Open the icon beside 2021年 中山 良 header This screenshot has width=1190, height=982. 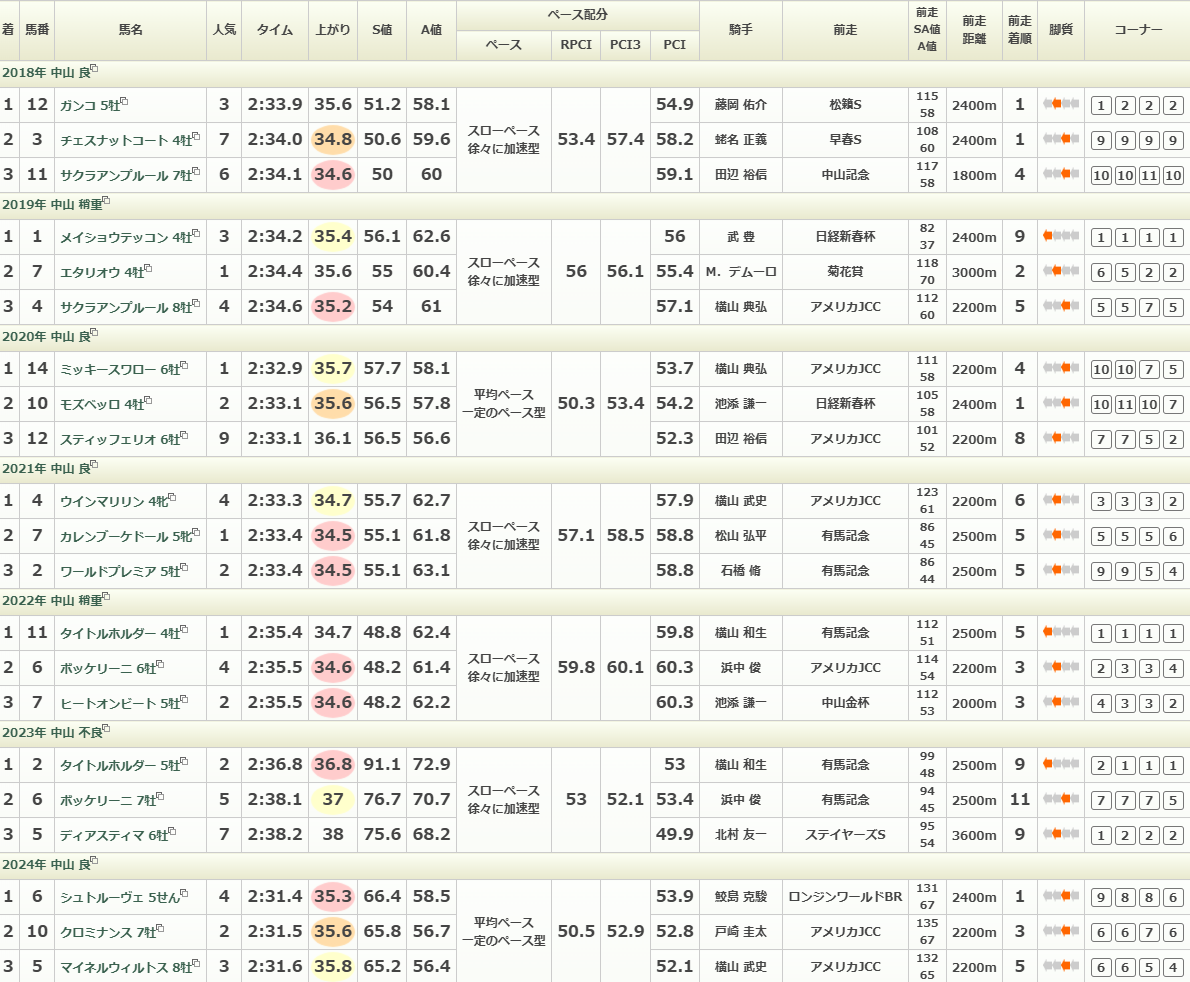coord(94,466)
